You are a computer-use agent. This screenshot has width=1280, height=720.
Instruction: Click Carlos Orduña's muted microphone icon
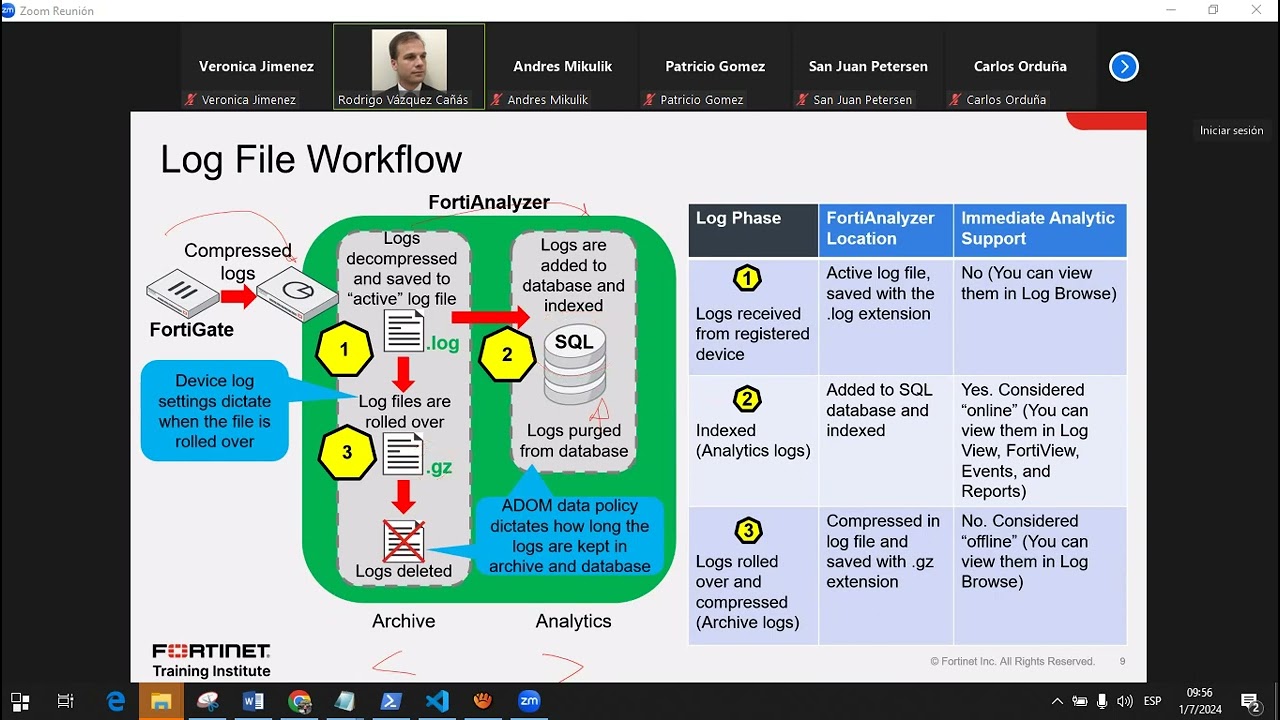coord(955,100)
